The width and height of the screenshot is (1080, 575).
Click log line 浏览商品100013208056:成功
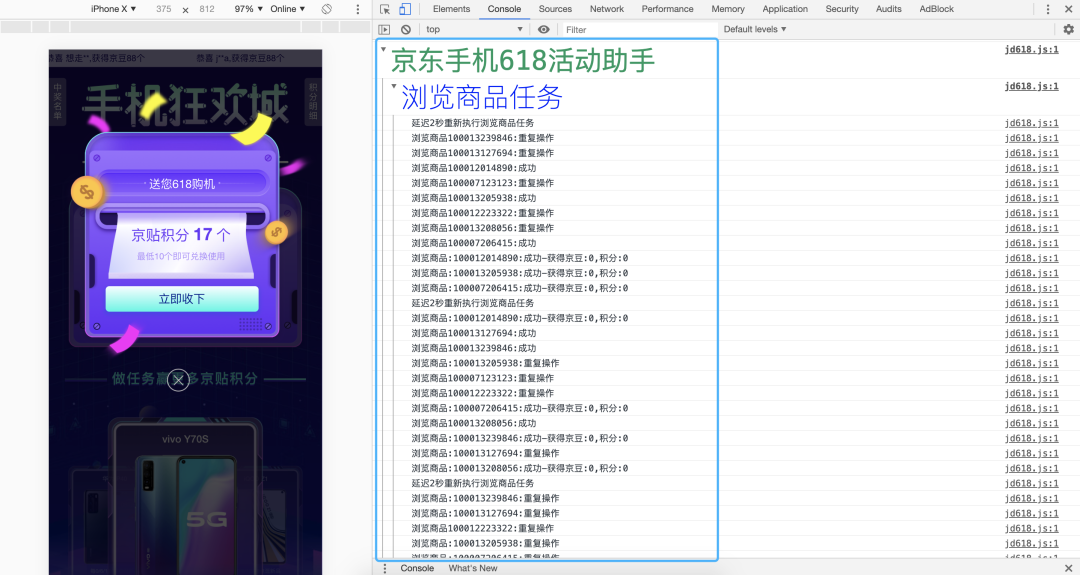click(473, 424)
